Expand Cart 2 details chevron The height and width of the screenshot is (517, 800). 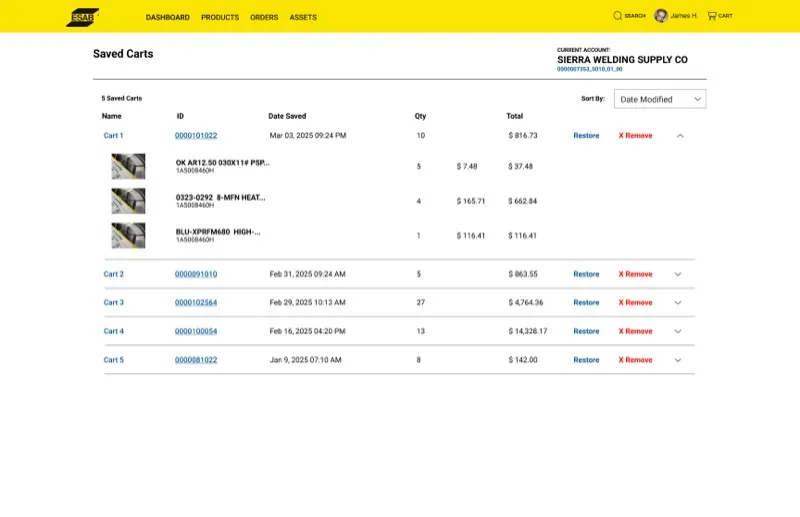(678, 274)
